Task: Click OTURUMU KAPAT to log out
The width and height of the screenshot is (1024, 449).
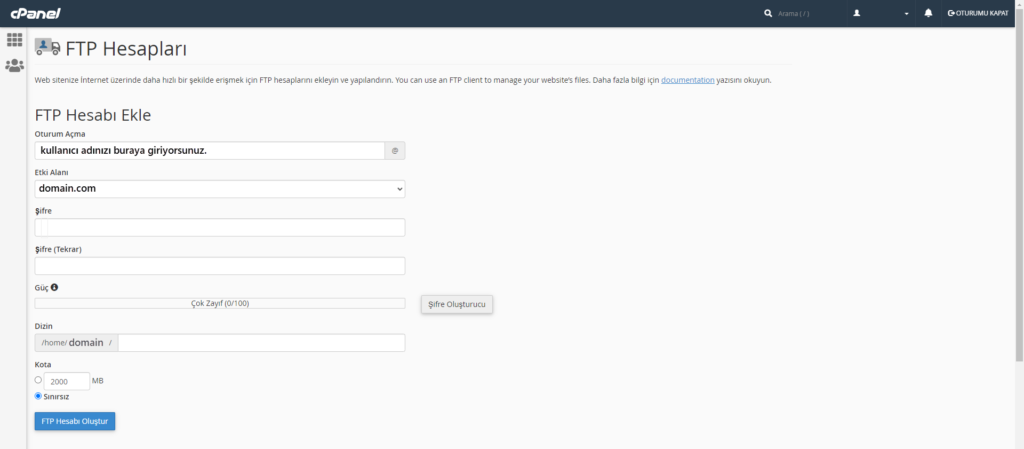Action: pos(977,13)
